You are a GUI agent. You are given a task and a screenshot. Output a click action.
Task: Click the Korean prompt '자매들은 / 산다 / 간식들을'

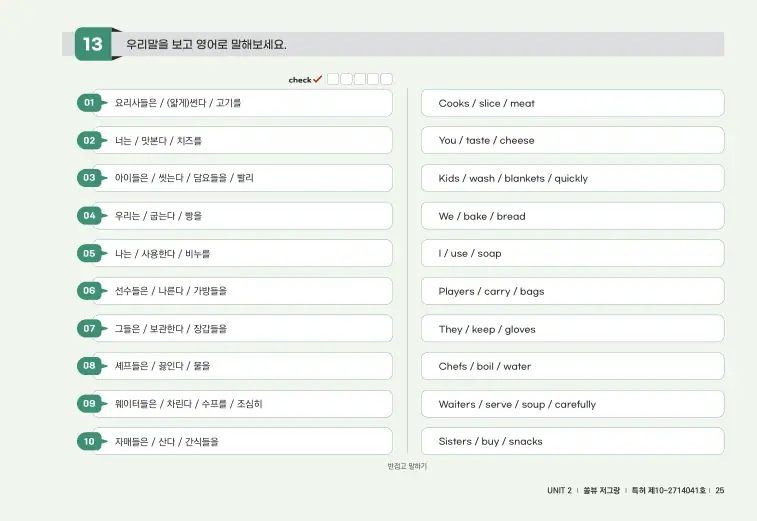(167, 441)
